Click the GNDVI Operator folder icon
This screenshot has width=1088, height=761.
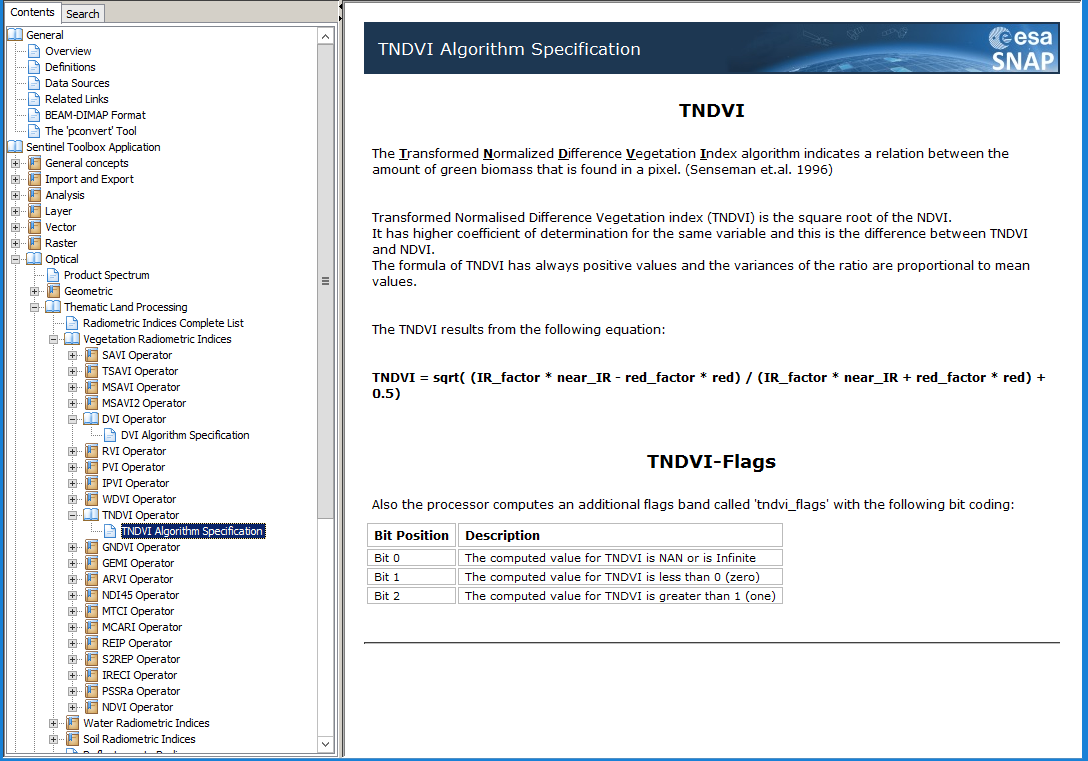click(x=91, y=547)
